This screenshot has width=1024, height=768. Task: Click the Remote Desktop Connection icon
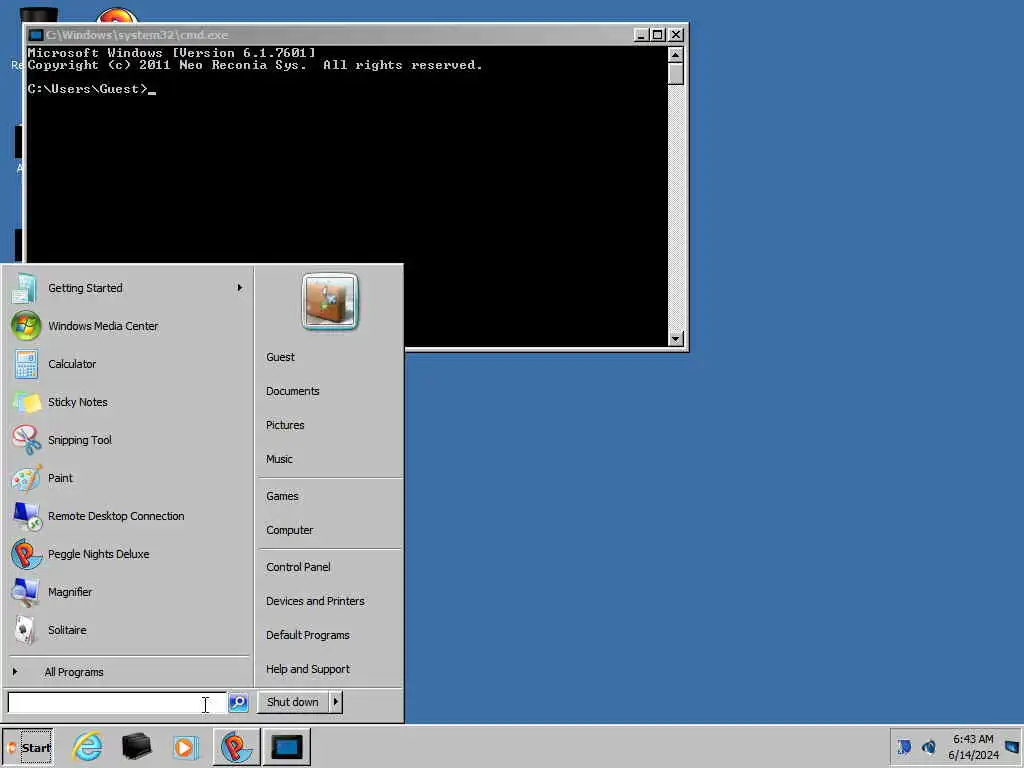coord(26,516)
